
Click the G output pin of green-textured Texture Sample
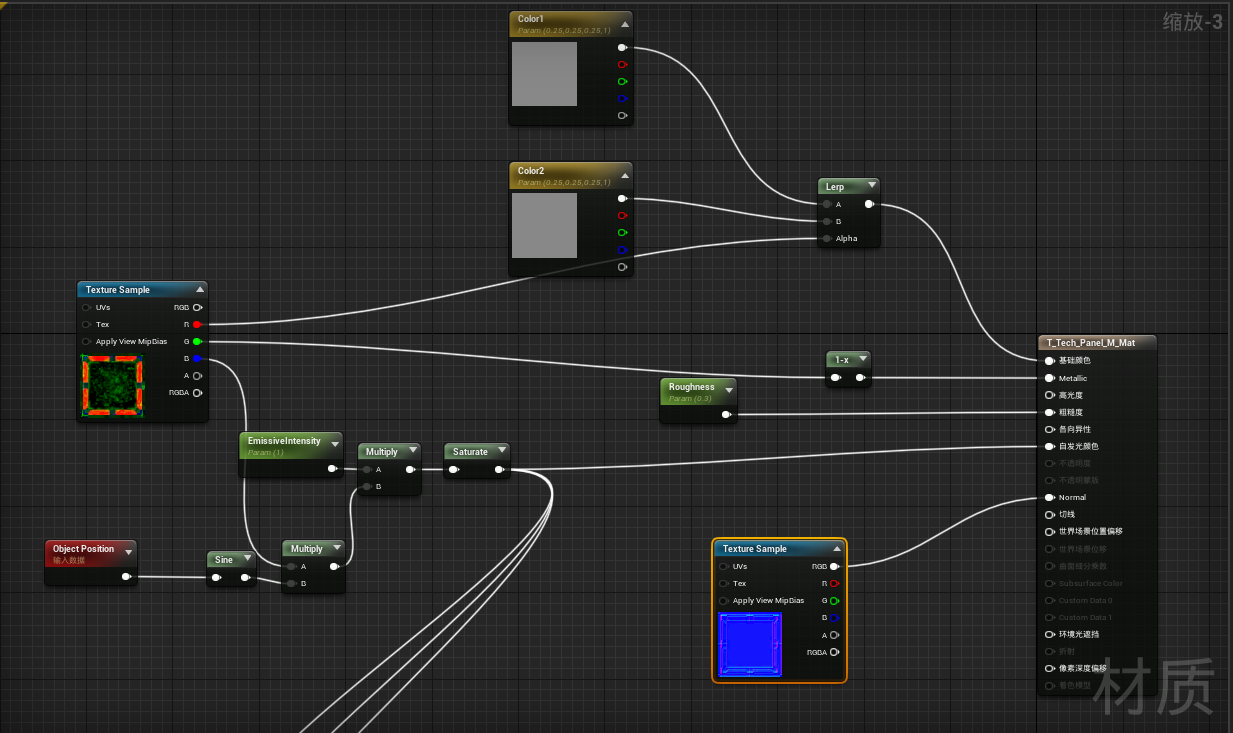[197, 341]
